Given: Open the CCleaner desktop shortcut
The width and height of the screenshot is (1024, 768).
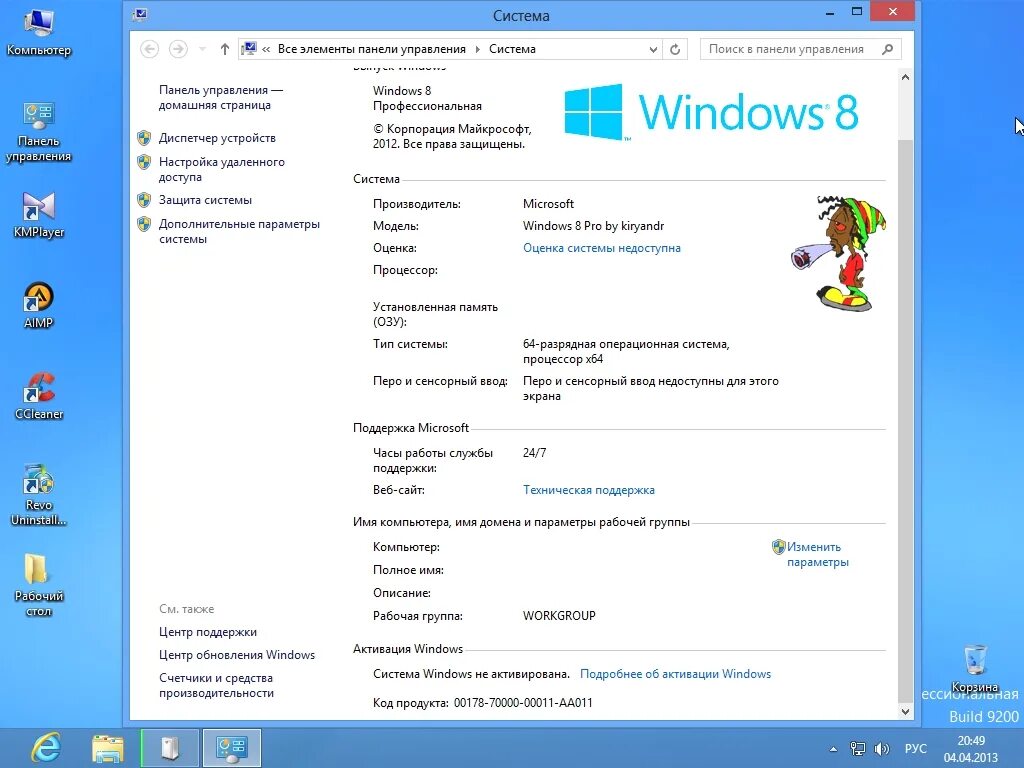Looking at the screenshot, I should [x=39, y=396].
